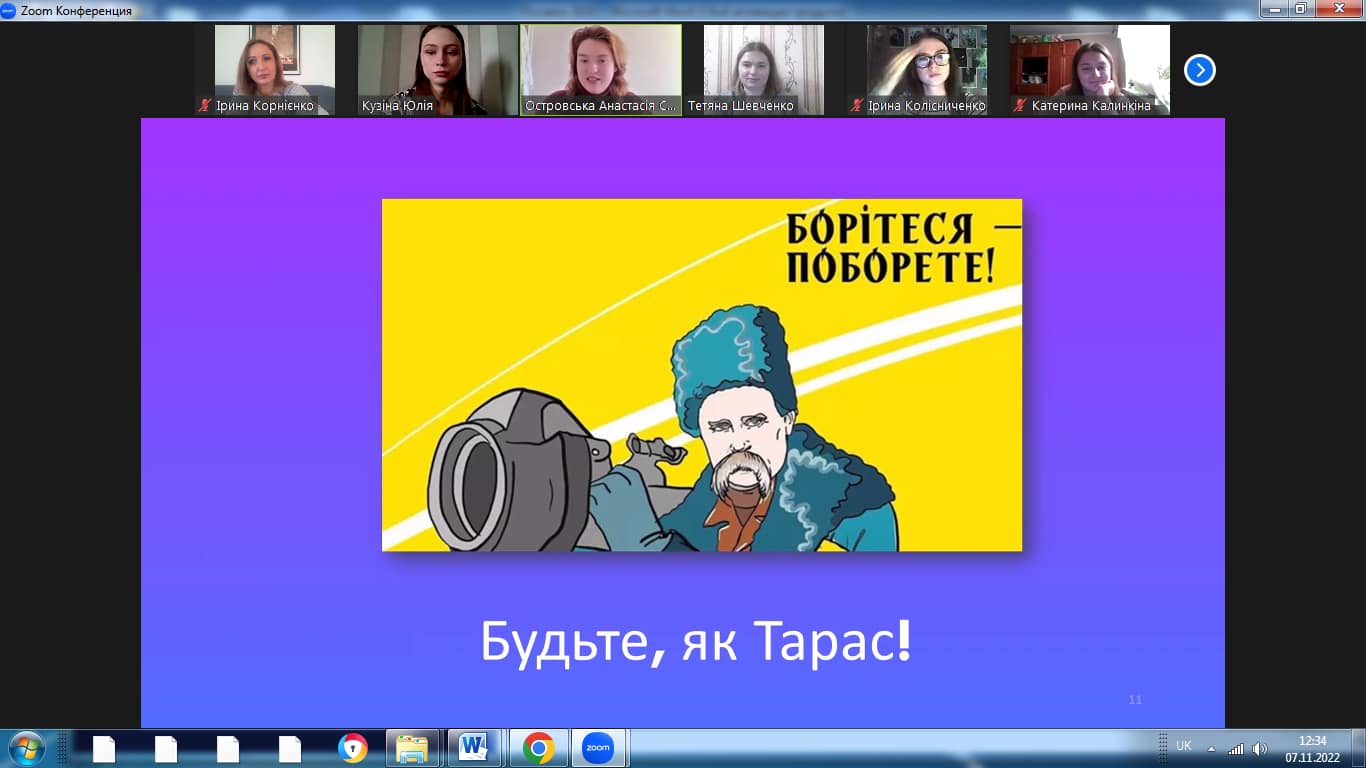Click the shared slide's Taras poster image
The width and height of the screenshot is (1366, 768).
702,375
